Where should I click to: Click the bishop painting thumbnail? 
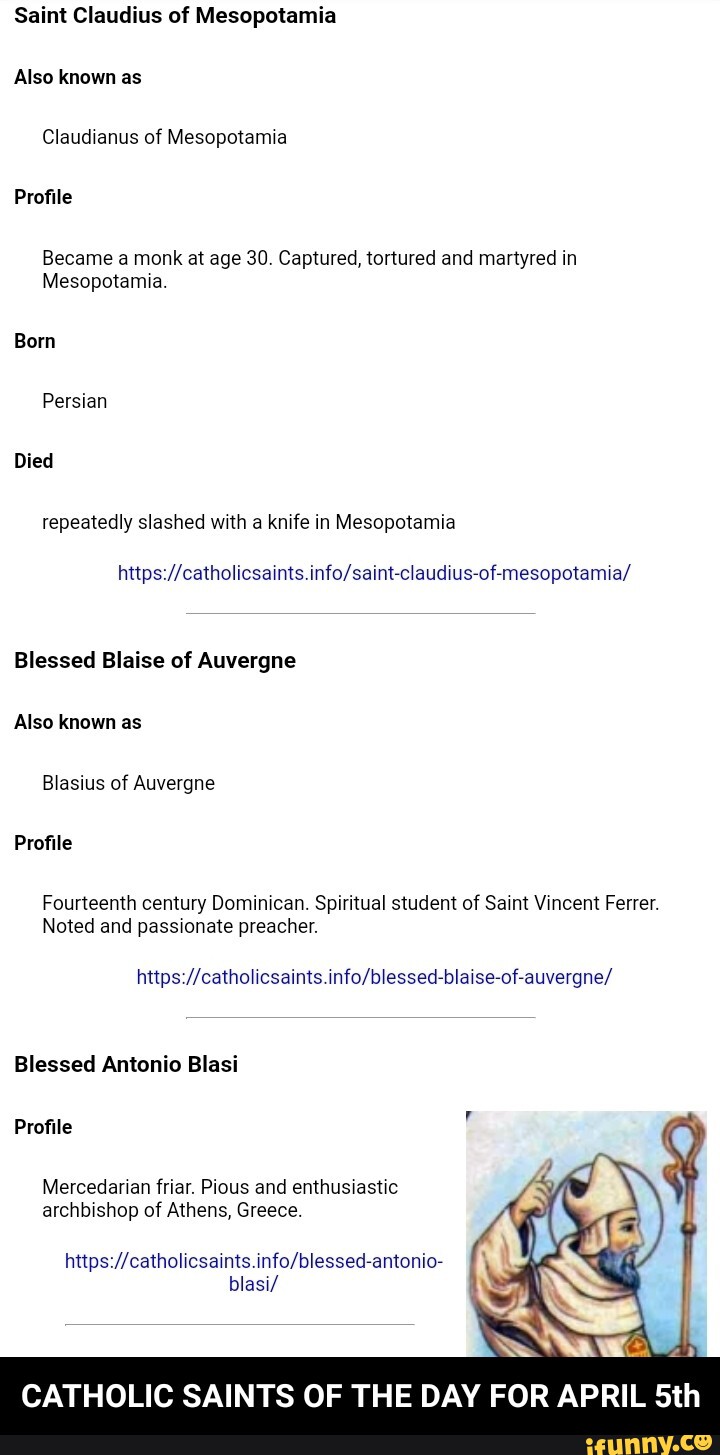(586, 1233)
